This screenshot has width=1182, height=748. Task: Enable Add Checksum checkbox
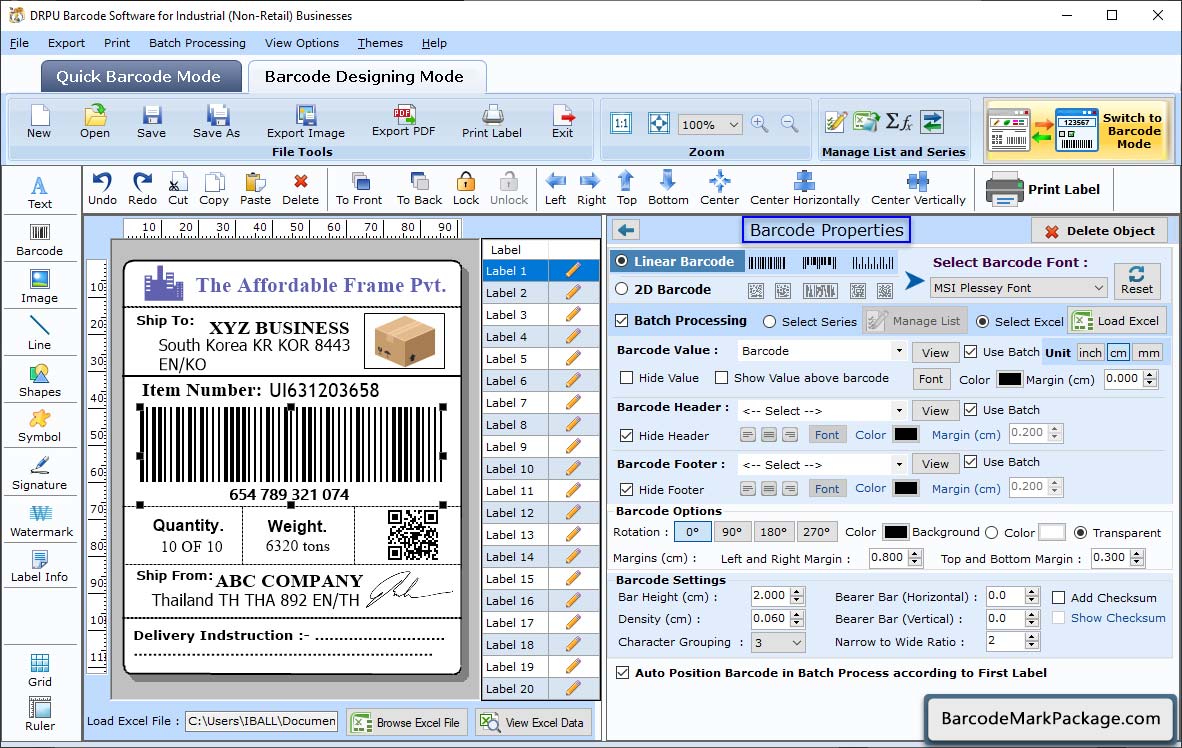[1058, 597]
